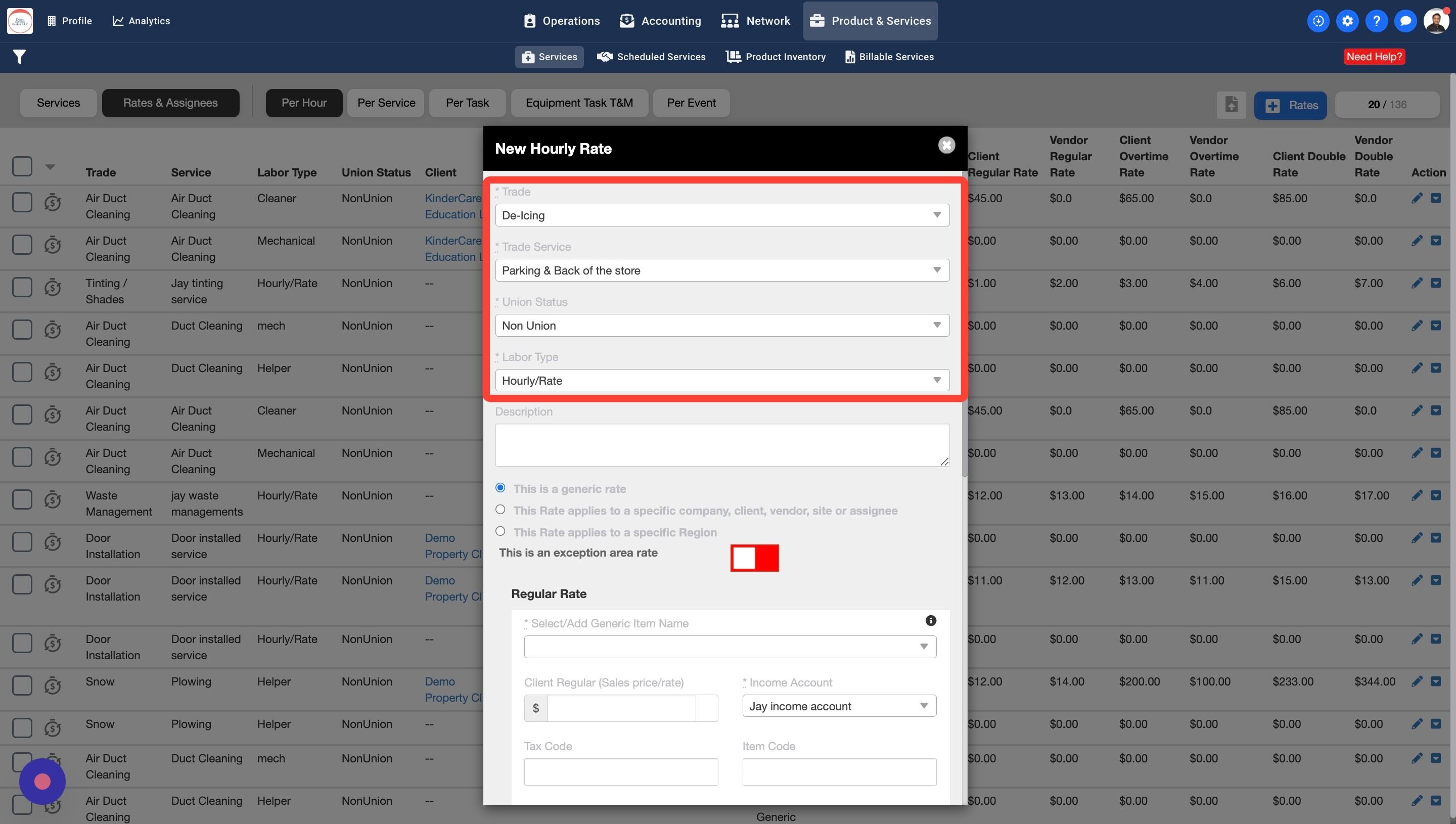Click the info icon in Regular Rate
The height and width of the screenshot is (824, 1456).
coord(930,620)
